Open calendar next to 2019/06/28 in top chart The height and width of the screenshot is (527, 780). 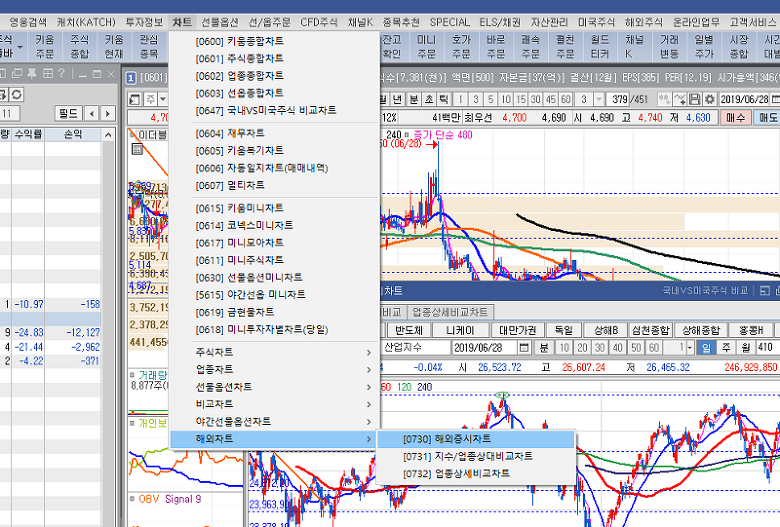tap(776, 100)
